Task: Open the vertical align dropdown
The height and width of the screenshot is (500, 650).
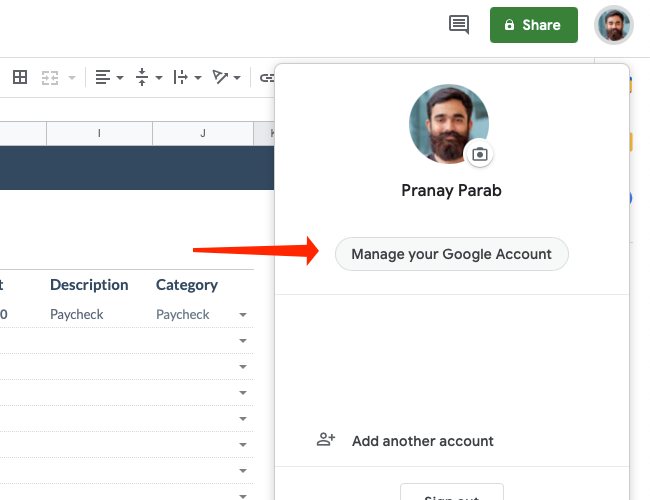Action: (x=148, y=77)
